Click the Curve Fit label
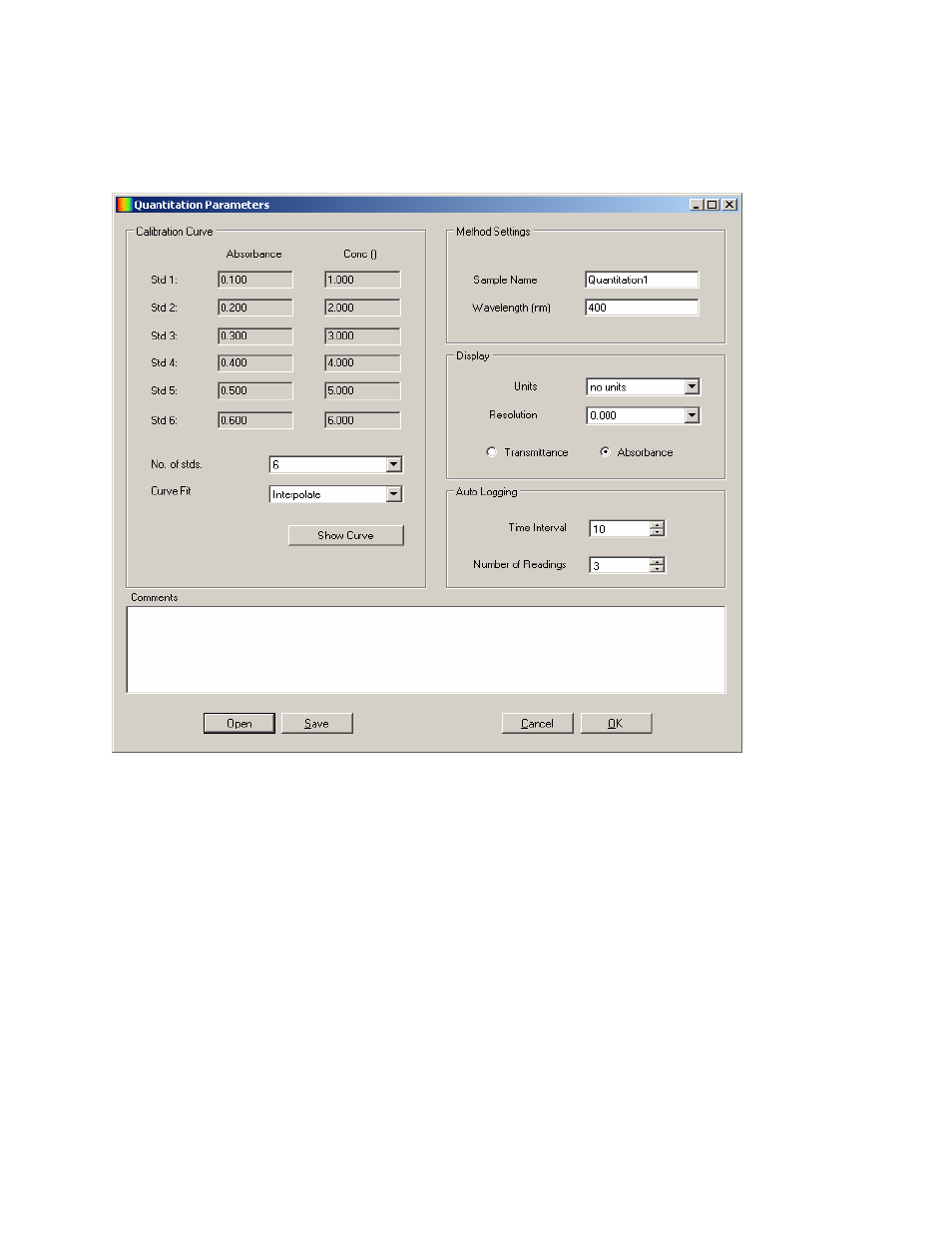 pos(171,491)
